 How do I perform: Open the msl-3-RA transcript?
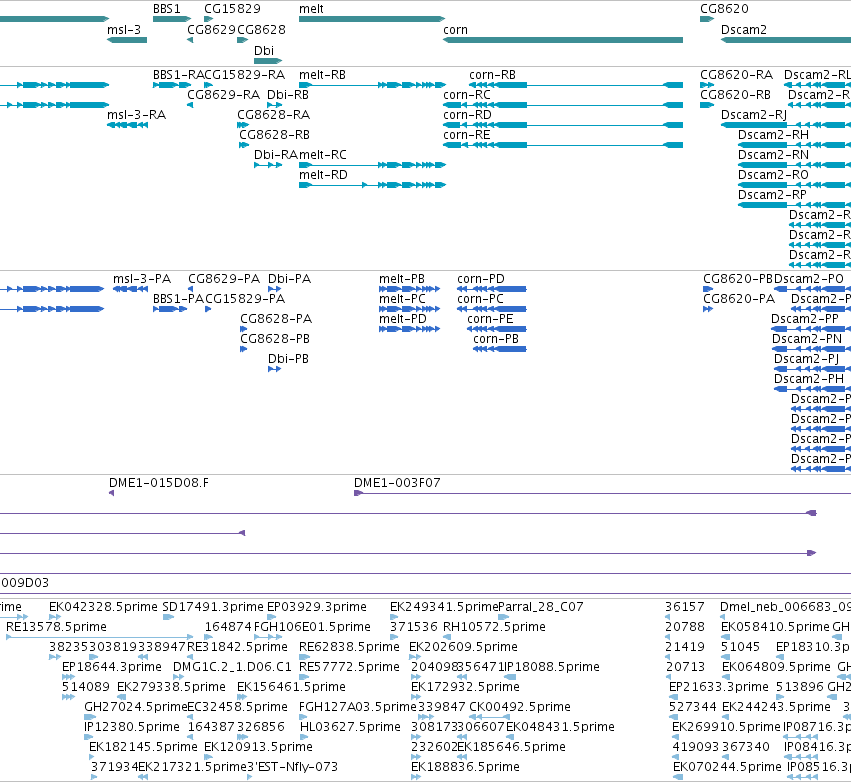[136, 115]
